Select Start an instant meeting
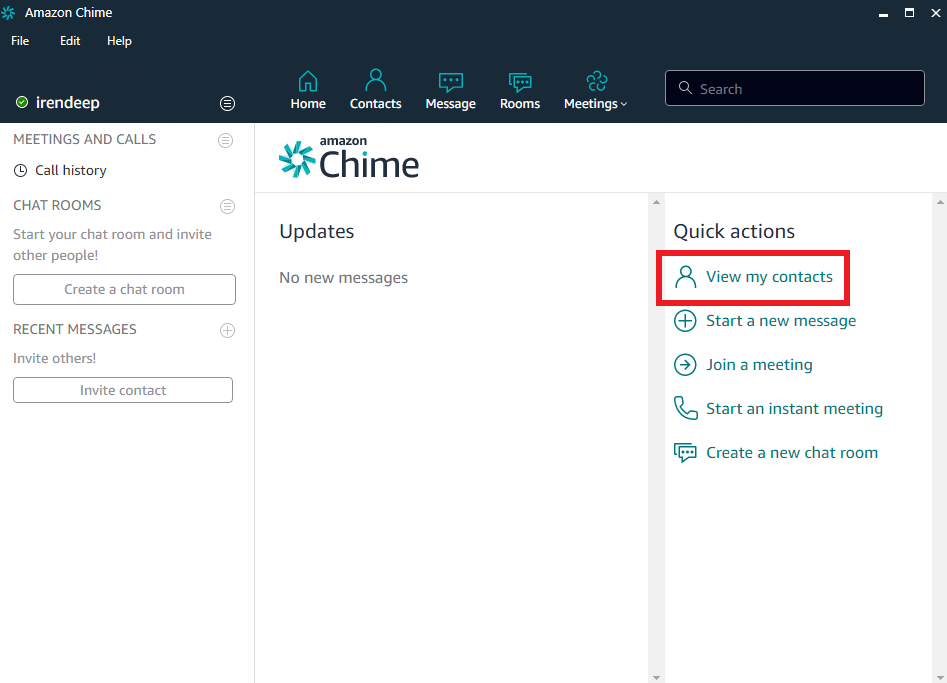 point(778,409)
